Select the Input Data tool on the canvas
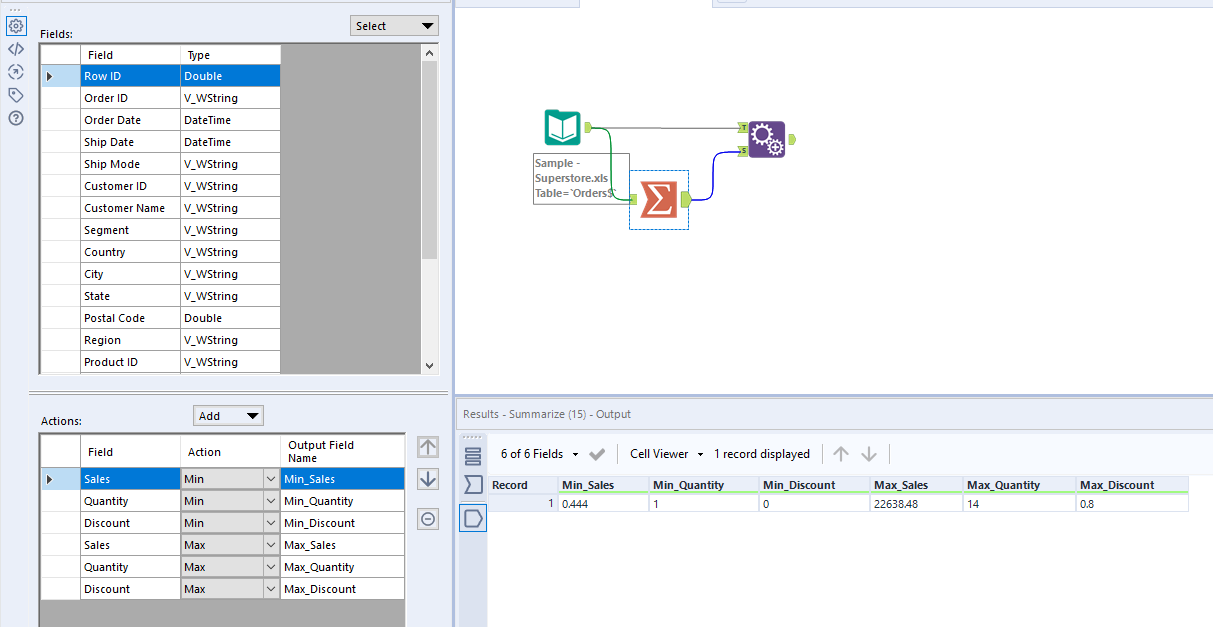Image resolution: width=1213 pixels, height=627 pixels. coord(562,128)
